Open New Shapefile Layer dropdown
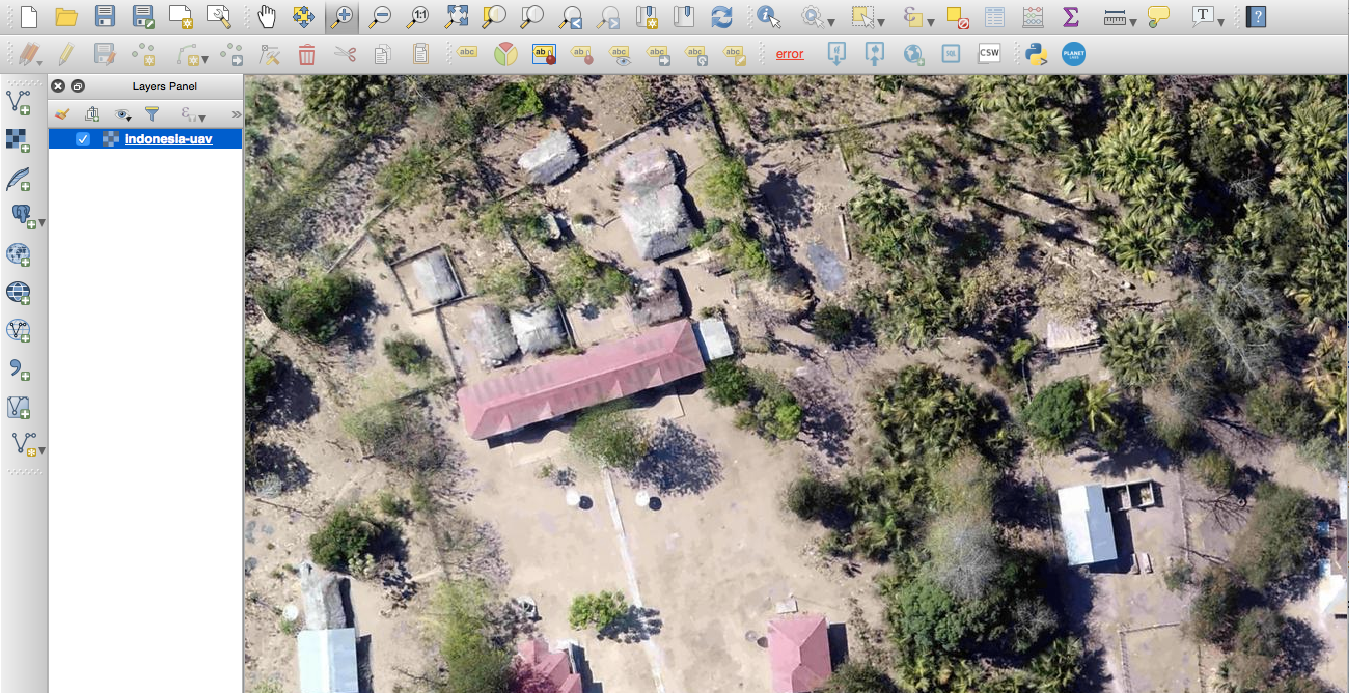The image size is (1349, 693). [x=42, y=449]
